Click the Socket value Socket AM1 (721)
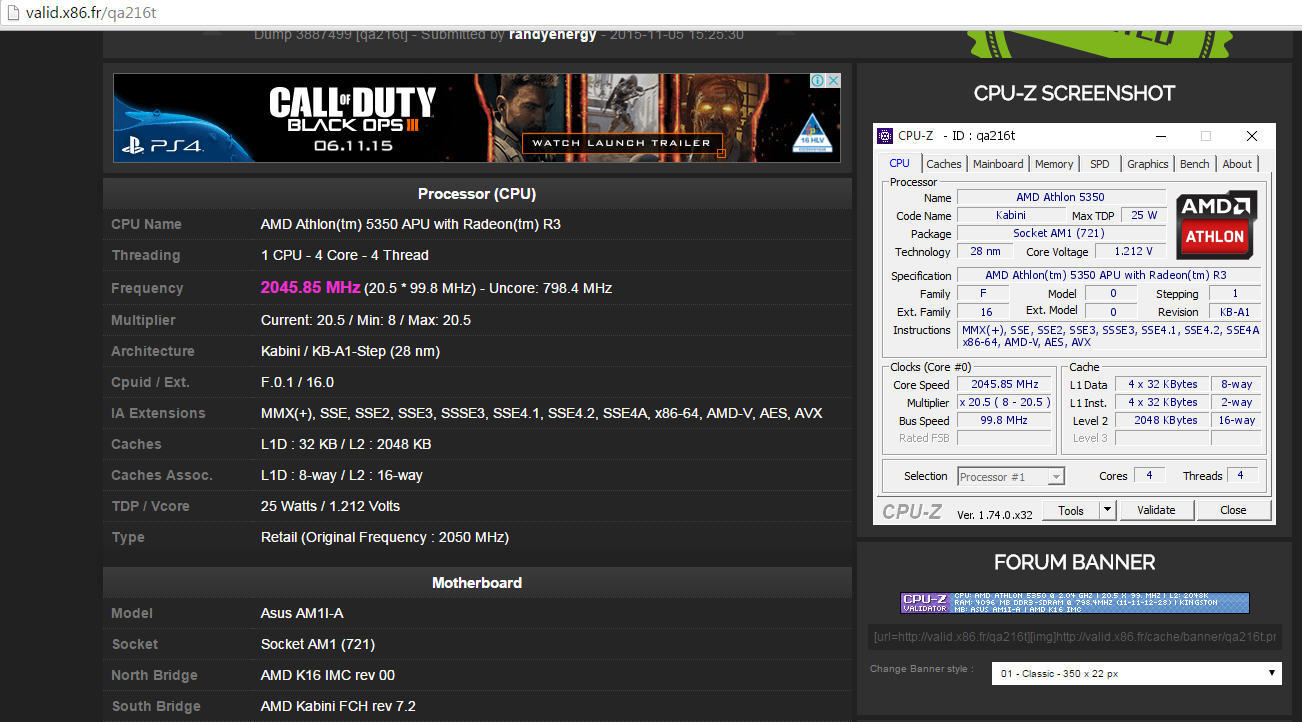Image resolution: width=1302 pixels, height=722 pixels. point(318,644)
